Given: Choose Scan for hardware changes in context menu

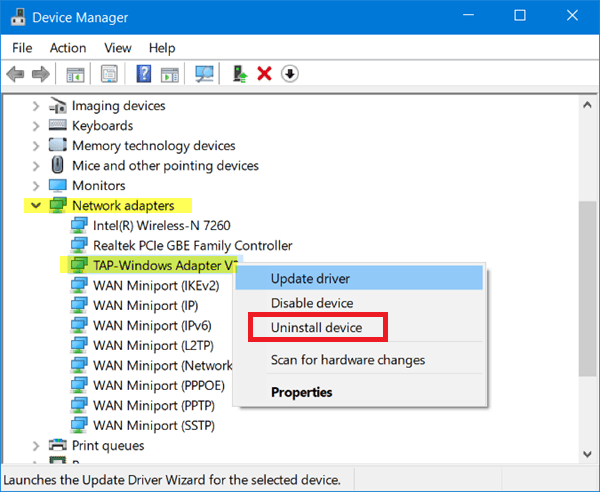Looking at the screenshot, I should 359,360.
